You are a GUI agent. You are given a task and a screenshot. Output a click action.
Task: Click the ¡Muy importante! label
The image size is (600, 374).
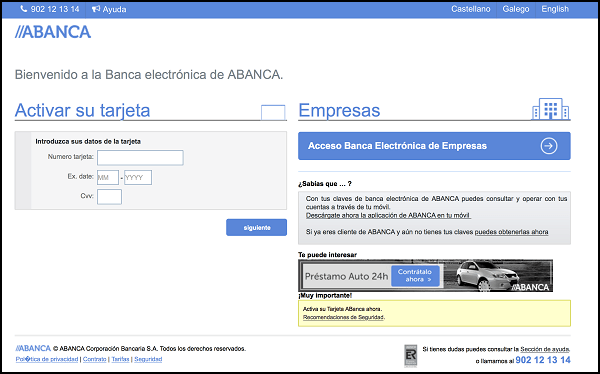pos(325,295)
